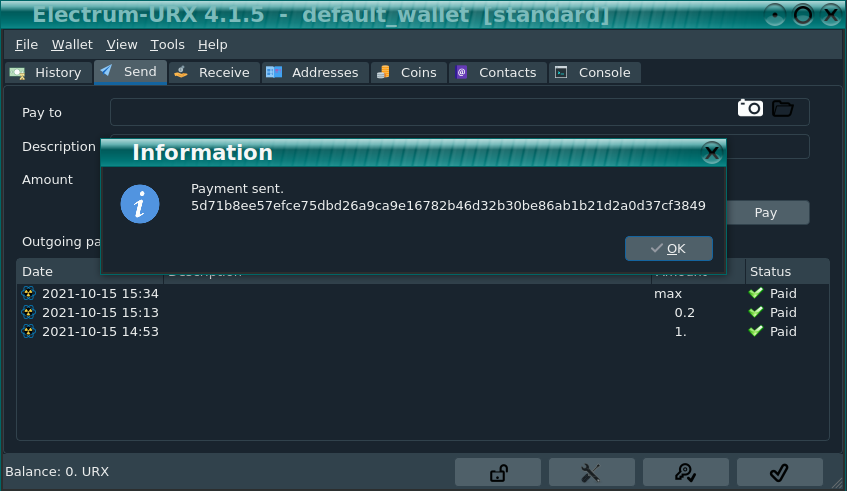Switch to the History tab
Image resolution: width=847 pixels, height=491 pixels.
(x=48, y=72)
